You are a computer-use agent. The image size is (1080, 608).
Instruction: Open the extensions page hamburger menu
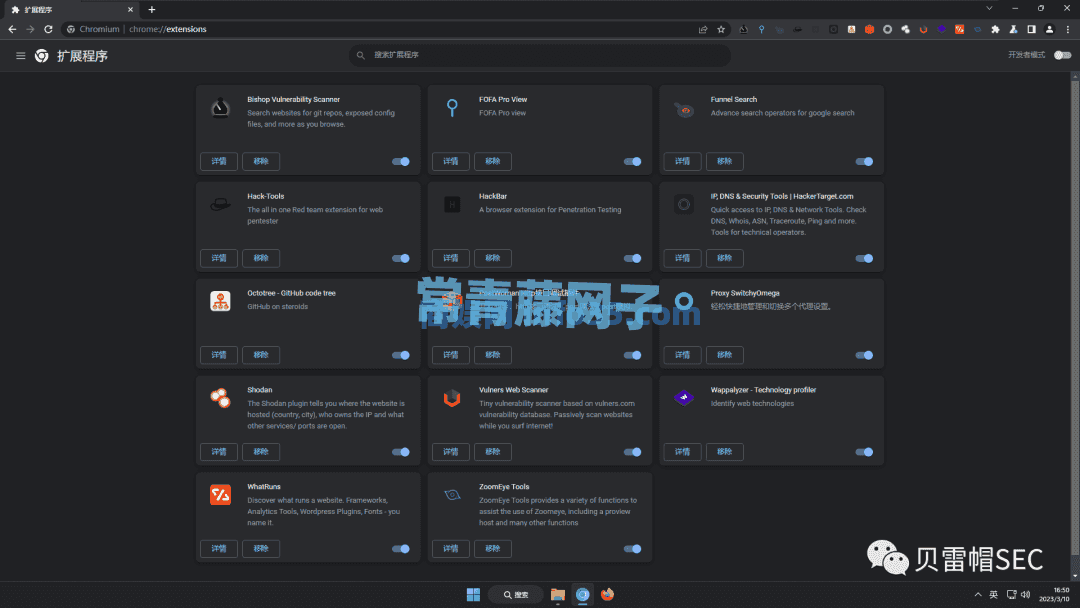point(21,56)
